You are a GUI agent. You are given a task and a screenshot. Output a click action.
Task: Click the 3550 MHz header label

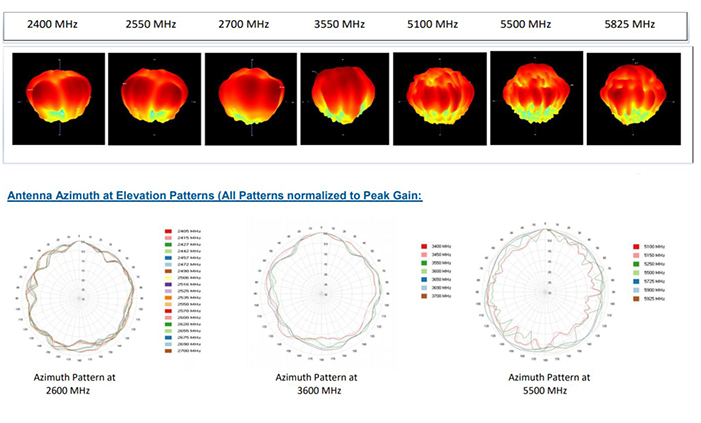(x=343, y=23)
